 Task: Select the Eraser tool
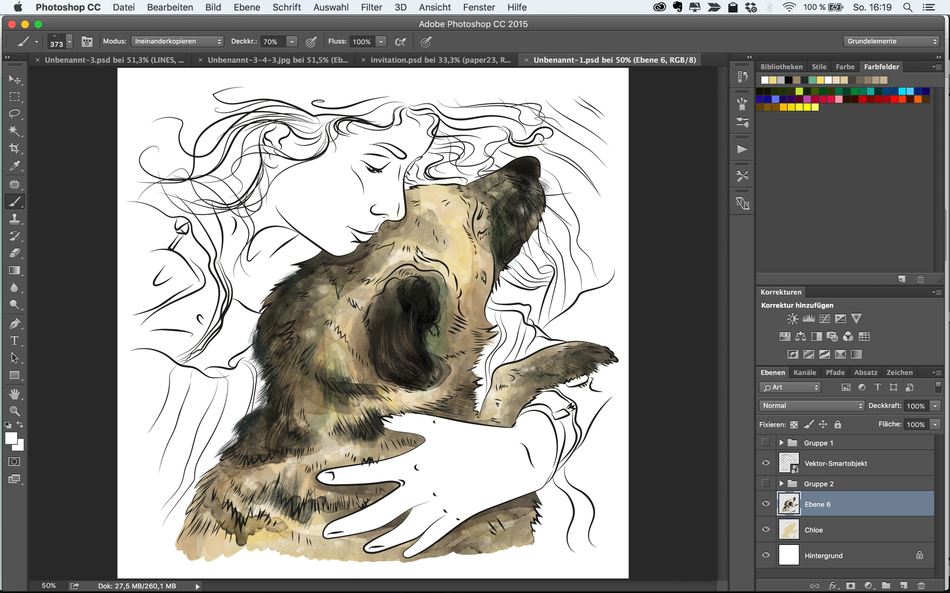click(15, 253)
